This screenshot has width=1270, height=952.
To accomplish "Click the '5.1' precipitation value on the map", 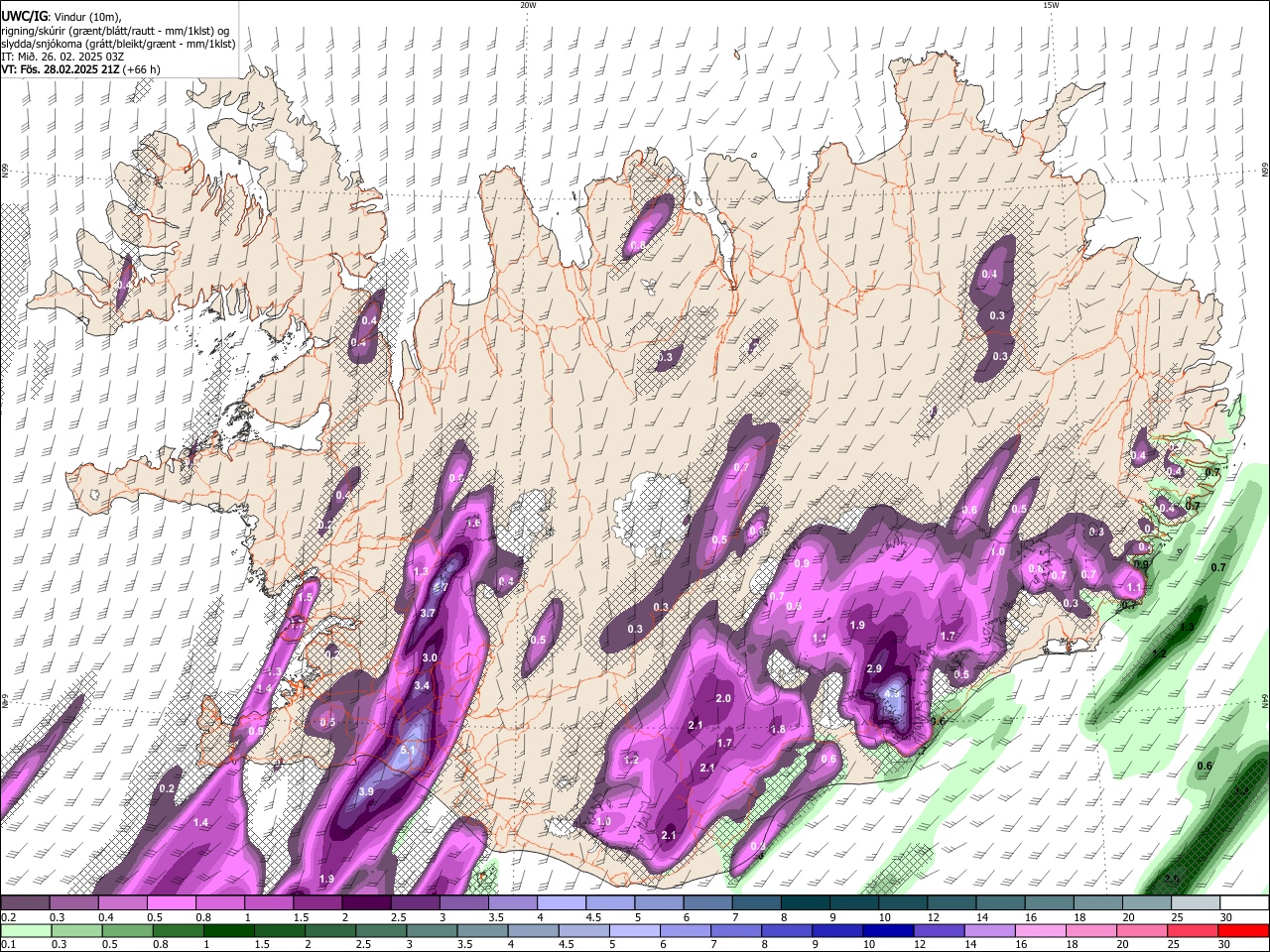I will (x=407, y=751).
